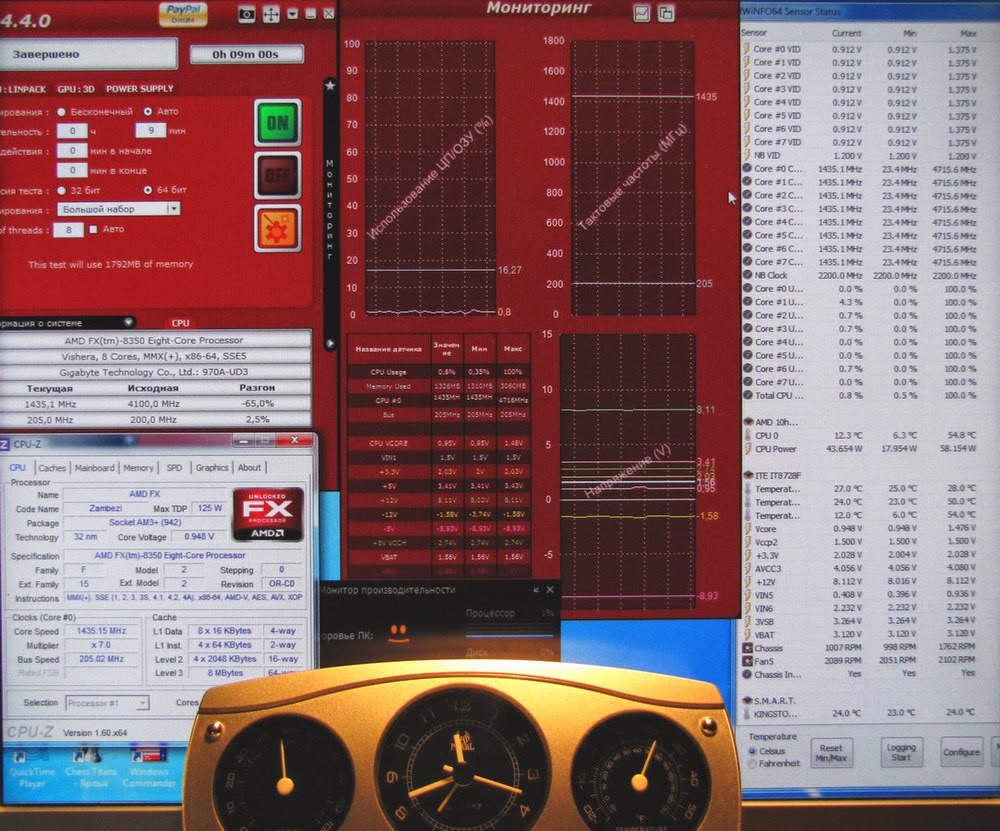Close the performance monitor gadget
Image resolution: width=1000 pixels, height=831 pixels.
click(550, 590)
